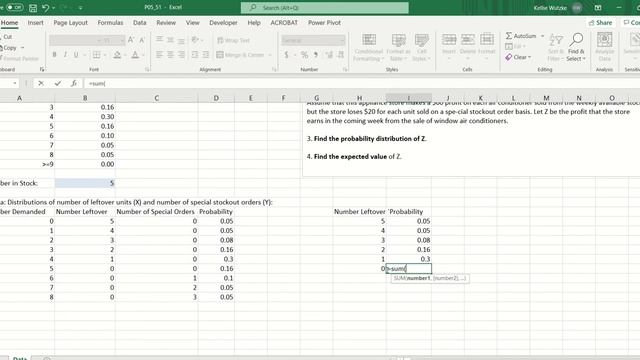Switch to the Review tab
Image resolution: width=640 pixels, height=360 pixels.
[x=166, y=23]
